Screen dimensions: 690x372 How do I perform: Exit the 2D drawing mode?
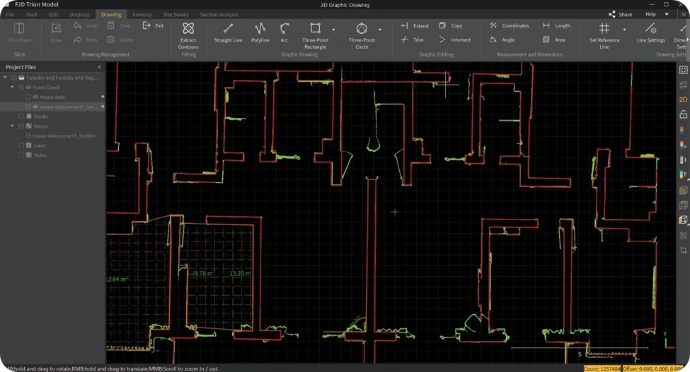[153, 26]
